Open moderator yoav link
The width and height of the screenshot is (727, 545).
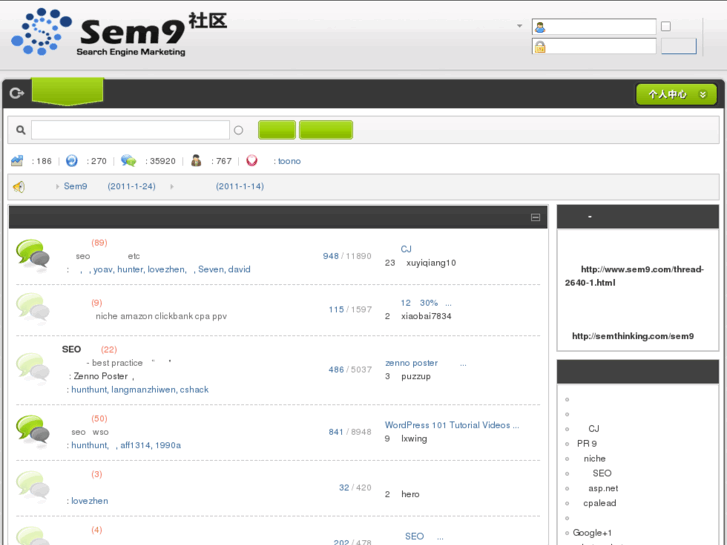pyautogui.click(x=102, y=269)
